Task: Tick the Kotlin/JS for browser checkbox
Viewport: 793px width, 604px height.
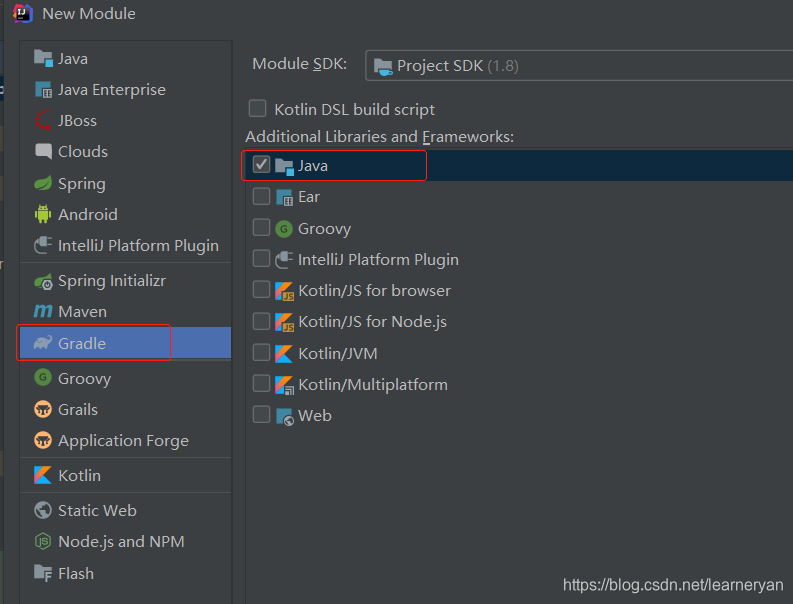Action: click(x=261, y=289)
